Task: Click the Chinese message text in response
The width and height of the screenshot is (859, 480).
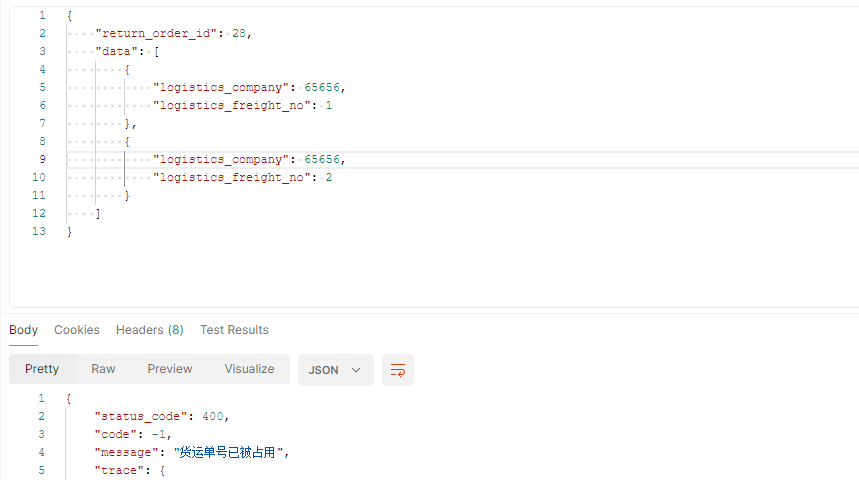Action: [230, 452]
